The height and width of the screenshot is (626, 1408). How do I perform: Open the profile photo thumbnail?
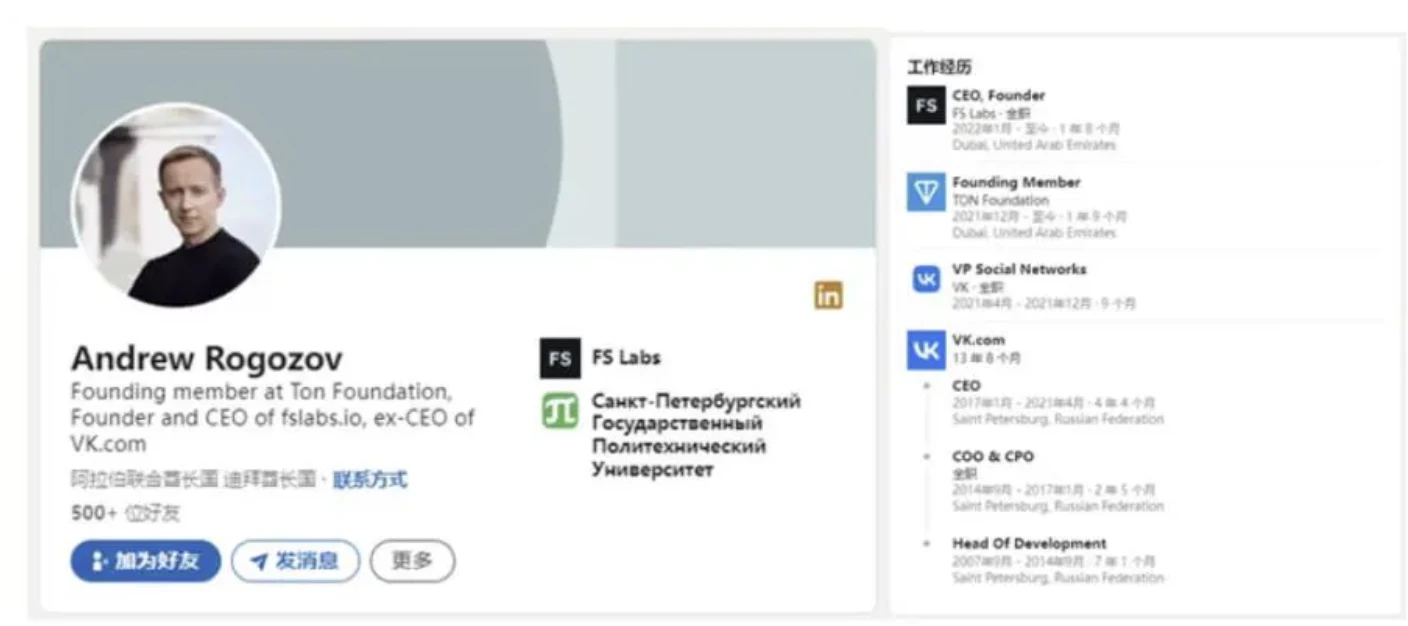pyautogui.click(x=176, y=206)
